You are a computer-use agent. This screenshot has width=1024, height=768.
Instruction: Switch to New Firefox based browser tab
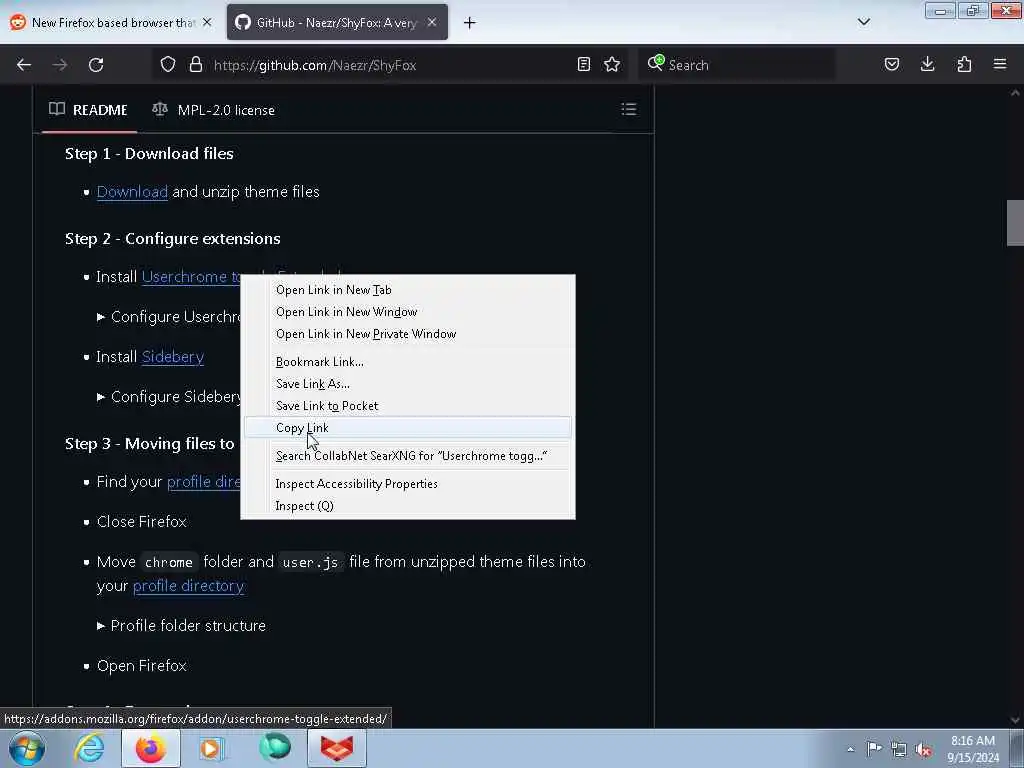click(x=103, y=22)
